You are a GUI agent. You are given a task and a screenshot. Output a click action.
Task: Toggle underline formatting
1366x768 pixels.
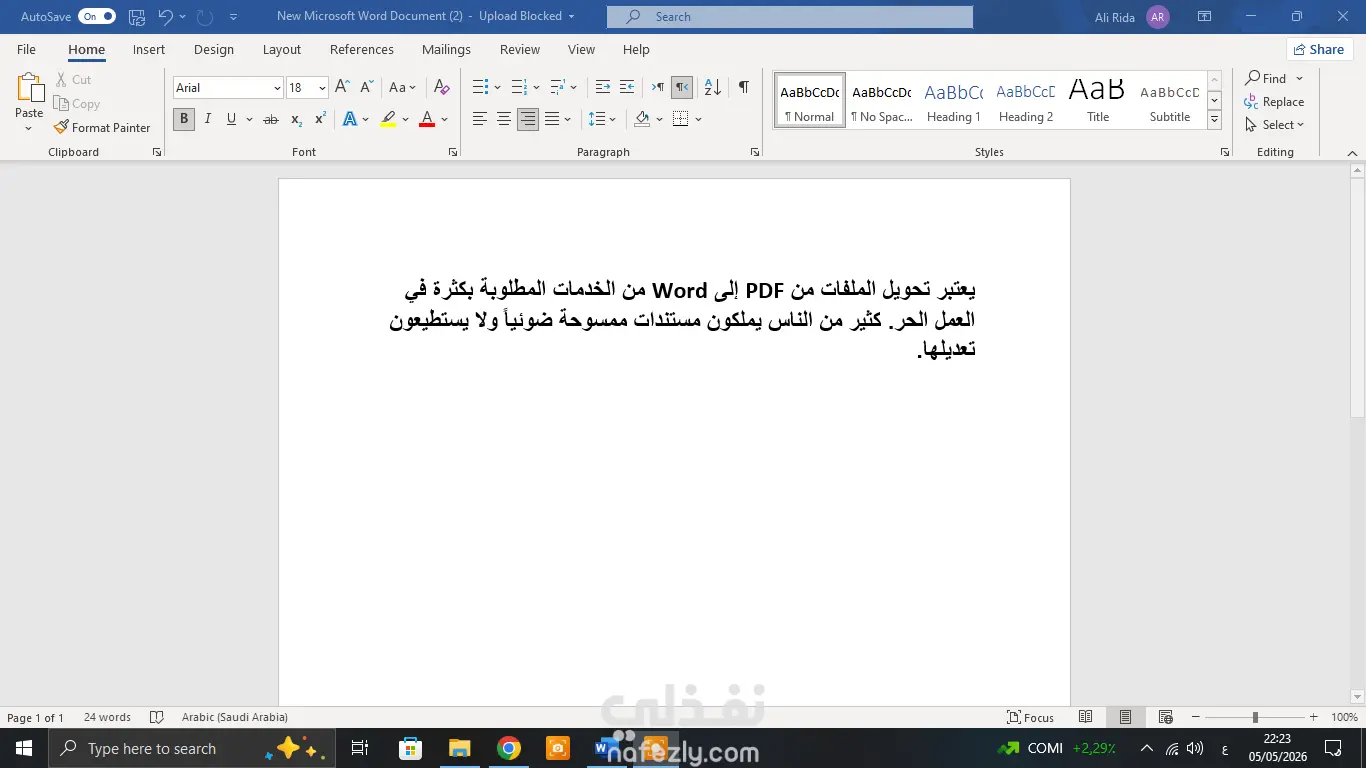point(232,119)
